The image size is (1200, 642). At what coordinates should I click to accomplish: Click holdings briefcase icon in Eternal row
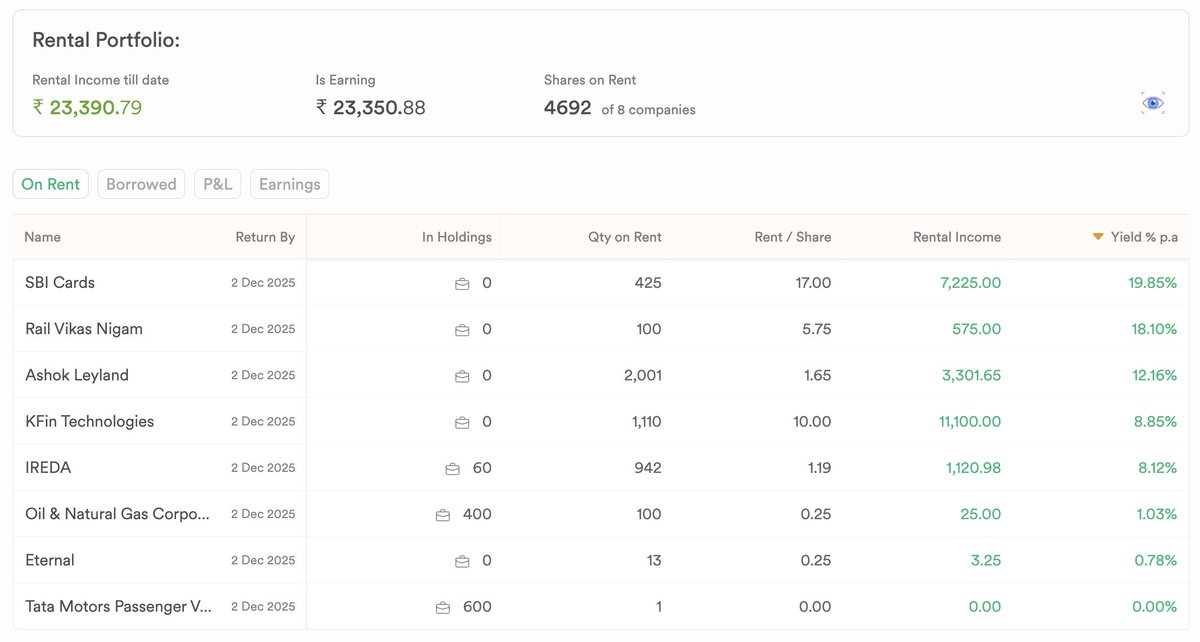tap(462, 561)
